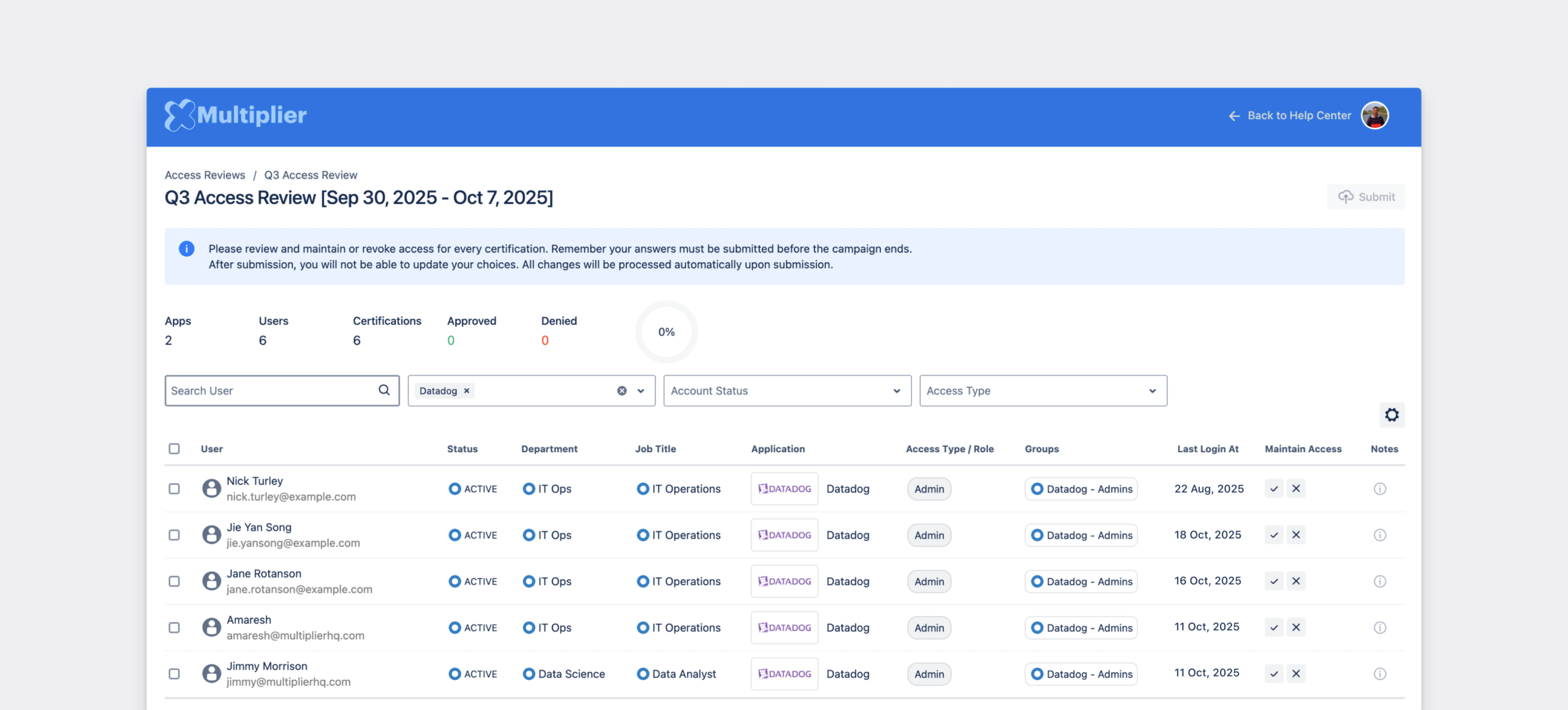Approve access for Nick Turley checkmark
This screenshot has width=1568, height=710.
point(1274,489)
